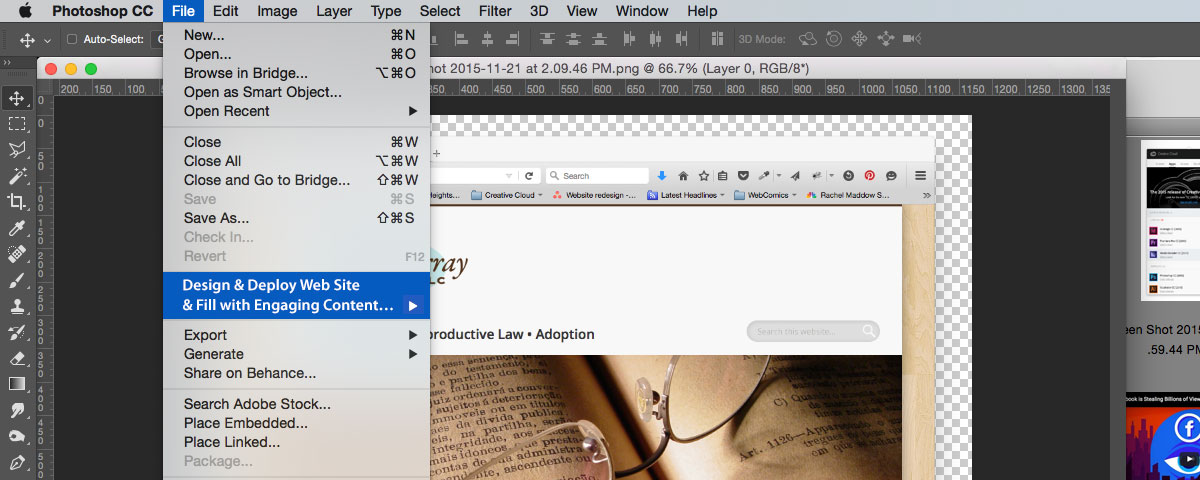Choose Search Adobe Stock...
The height and width of the screenshot is (480, 1200).
click(296, 404)
